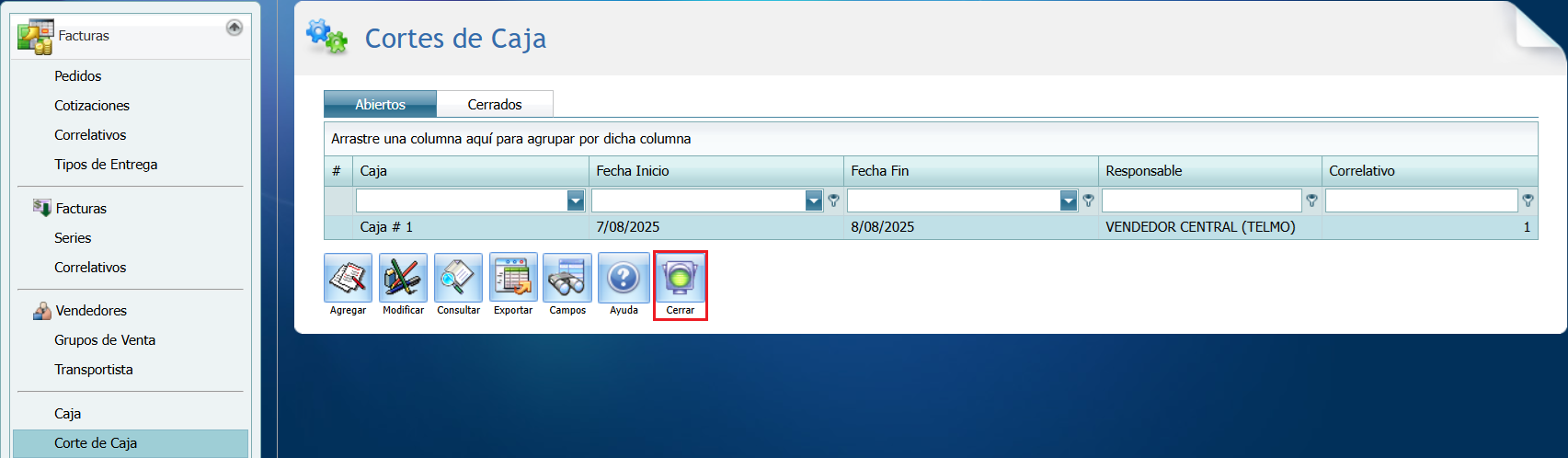The width and height of the screenshot is (1568, 458).
Task: Open the Consultar magnifier icon
Action: coord(458,278)
